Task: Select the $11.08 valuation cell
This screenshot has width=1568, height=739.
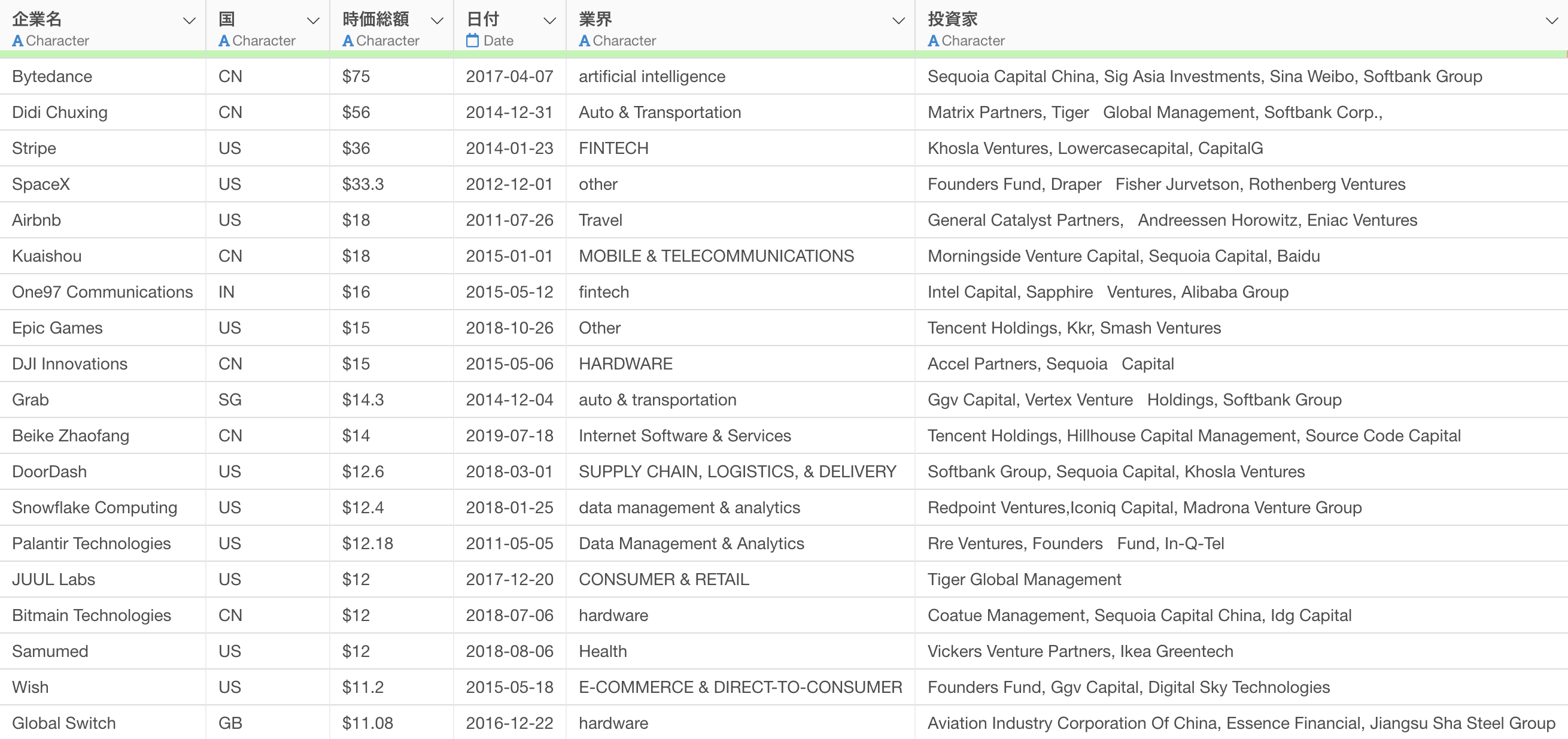Action: pos(391,723)
